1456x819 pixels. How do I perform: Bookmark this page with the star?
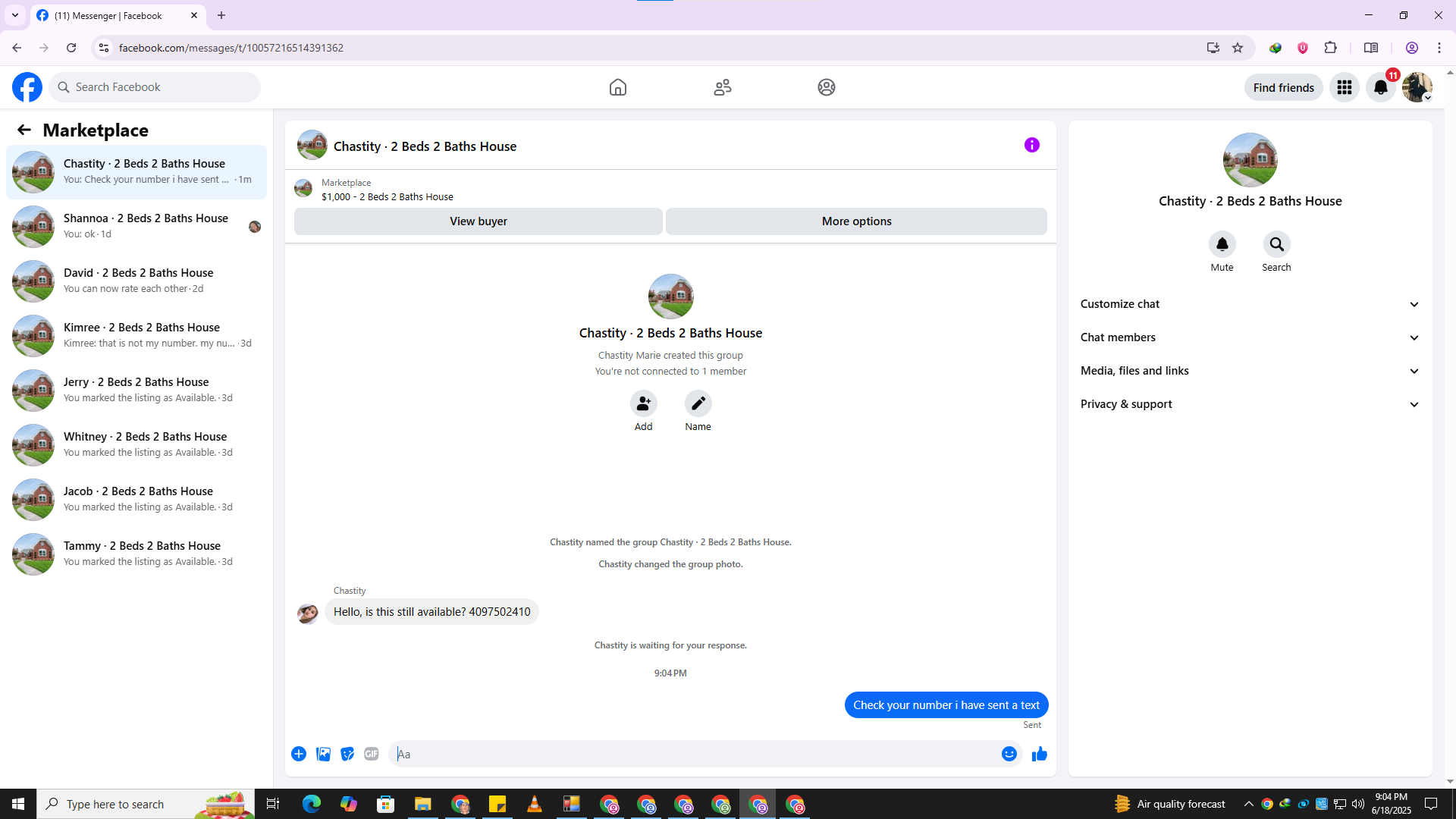pyautogui.click(x=1238, y=48)
